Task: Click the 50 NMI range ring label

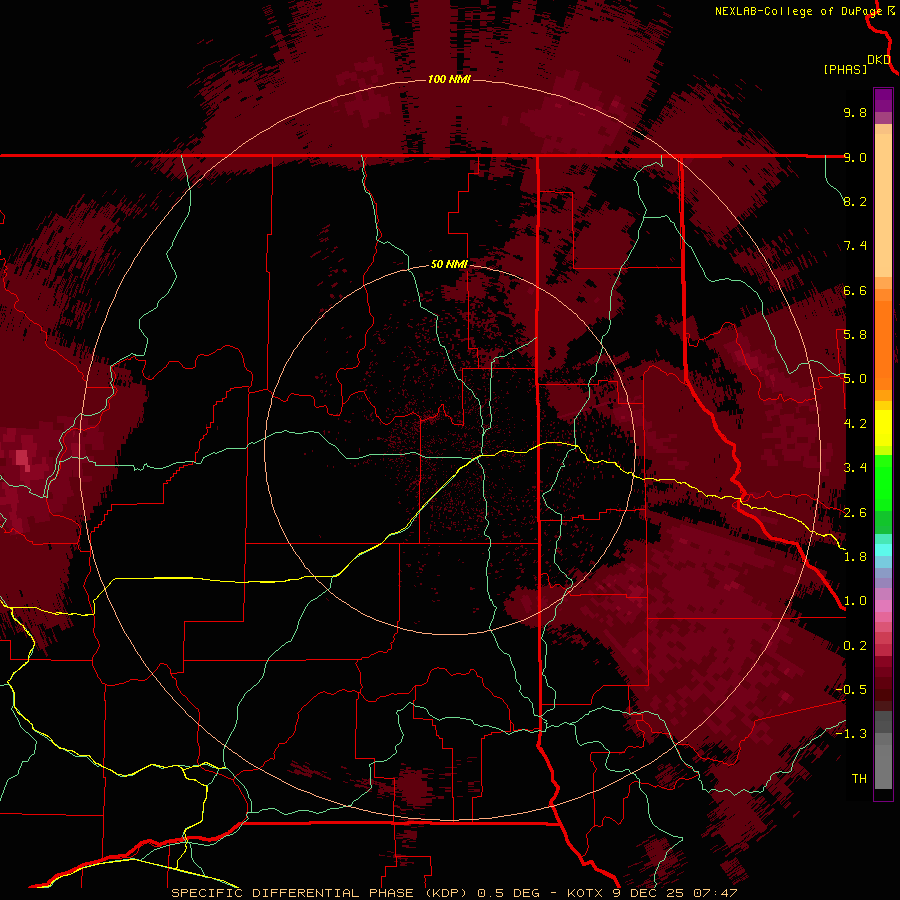Action: (449, 265)
